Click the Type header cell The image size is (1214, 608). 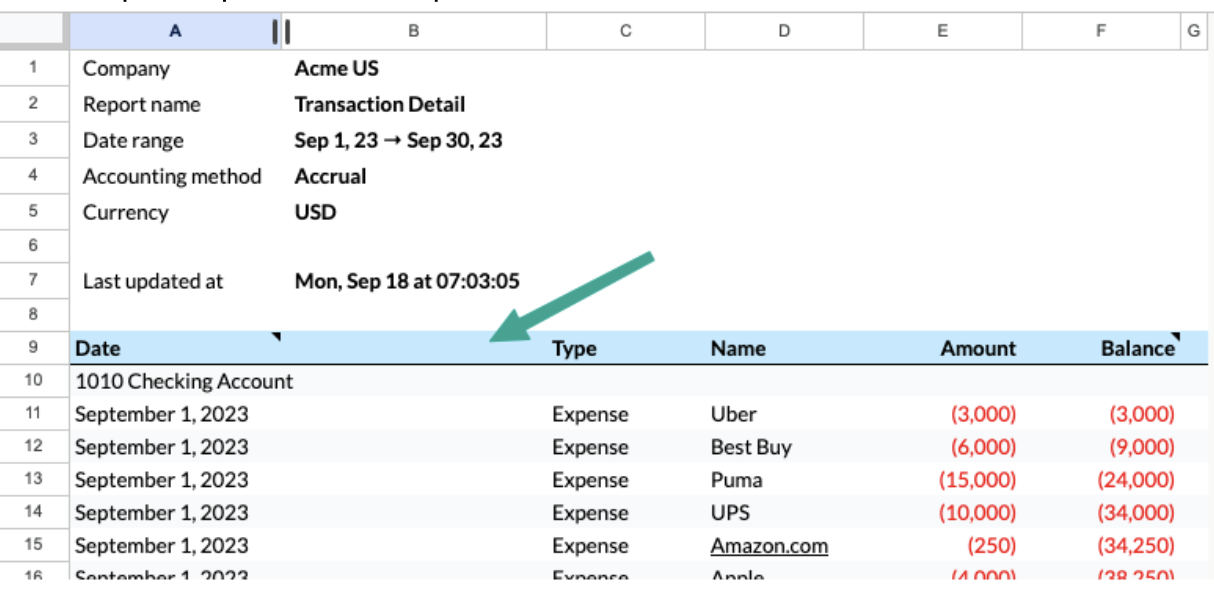pyautogui.click(x=625, y=348)
